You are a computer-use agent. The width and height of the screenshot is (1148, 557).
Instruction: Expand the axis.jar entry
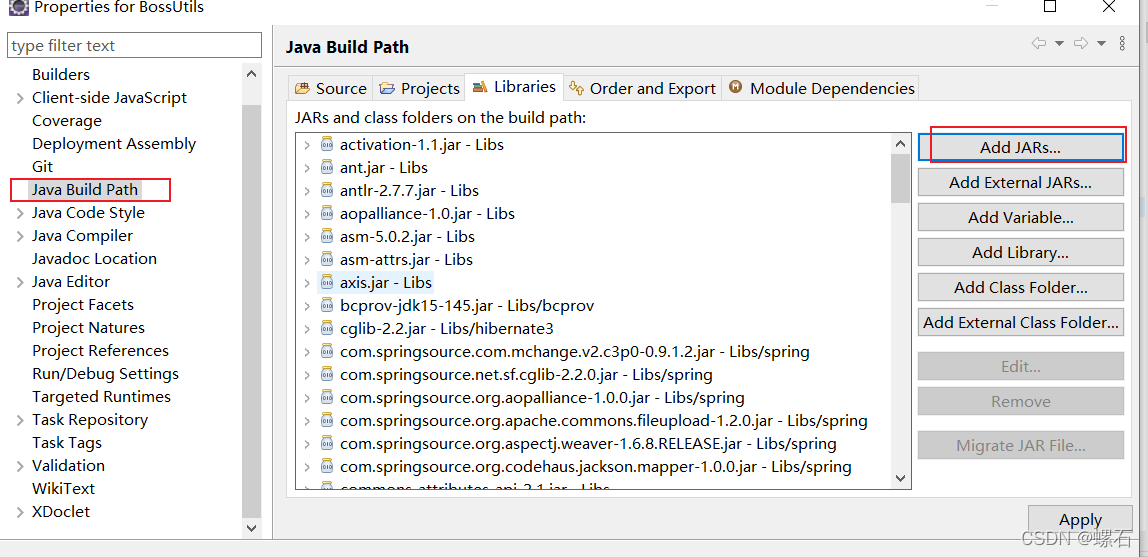tap(307, 283)
